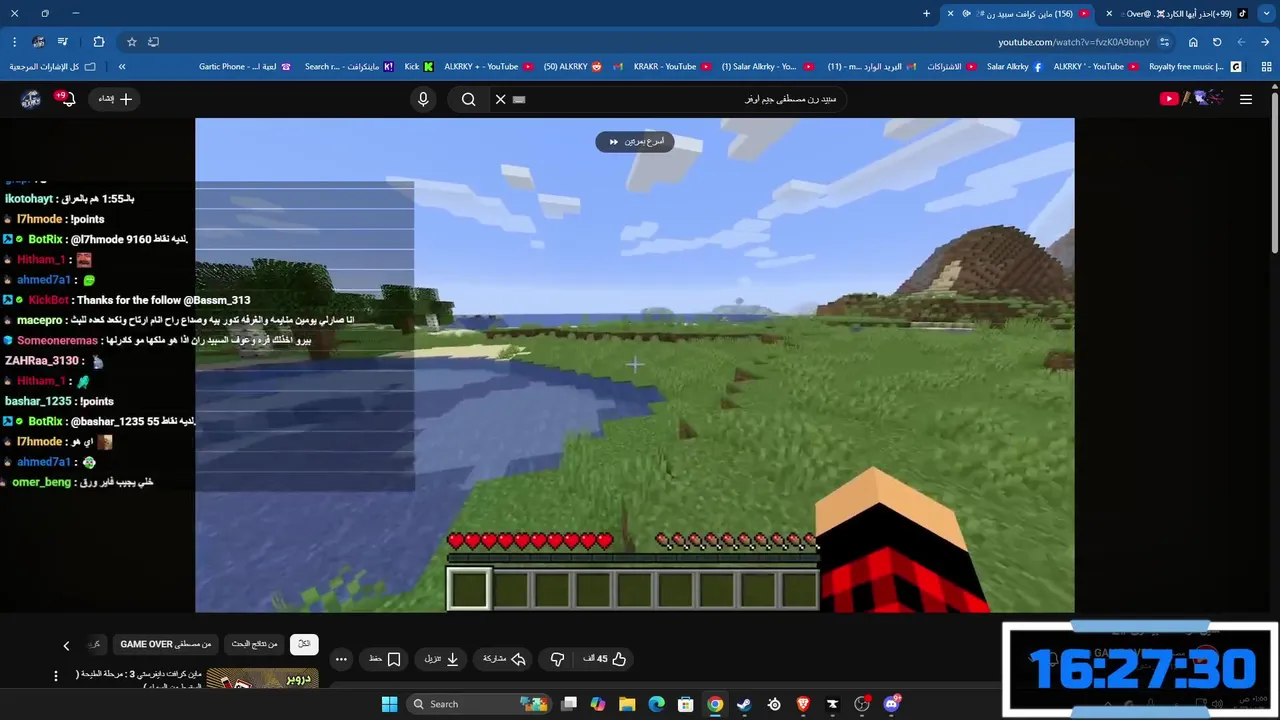The image size is (1280, 720).
Task: Open the Salar Alkrky Facebook bookmark
Action: 1014,67
